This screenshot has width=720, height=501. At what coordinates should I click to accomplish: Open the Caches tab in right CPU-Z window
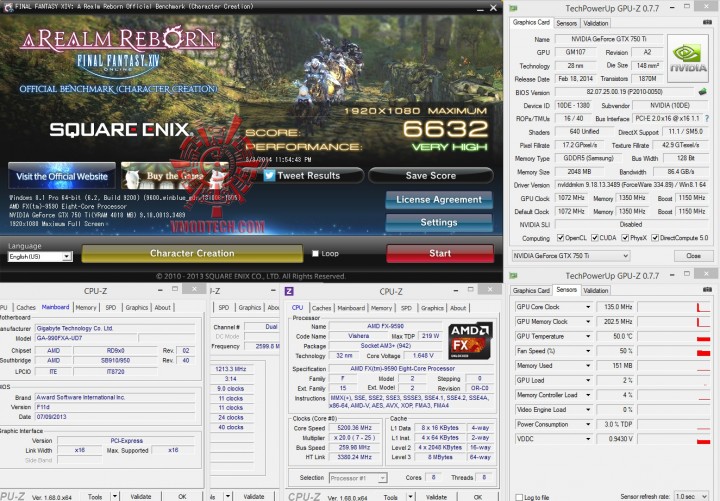click(321, 308)
